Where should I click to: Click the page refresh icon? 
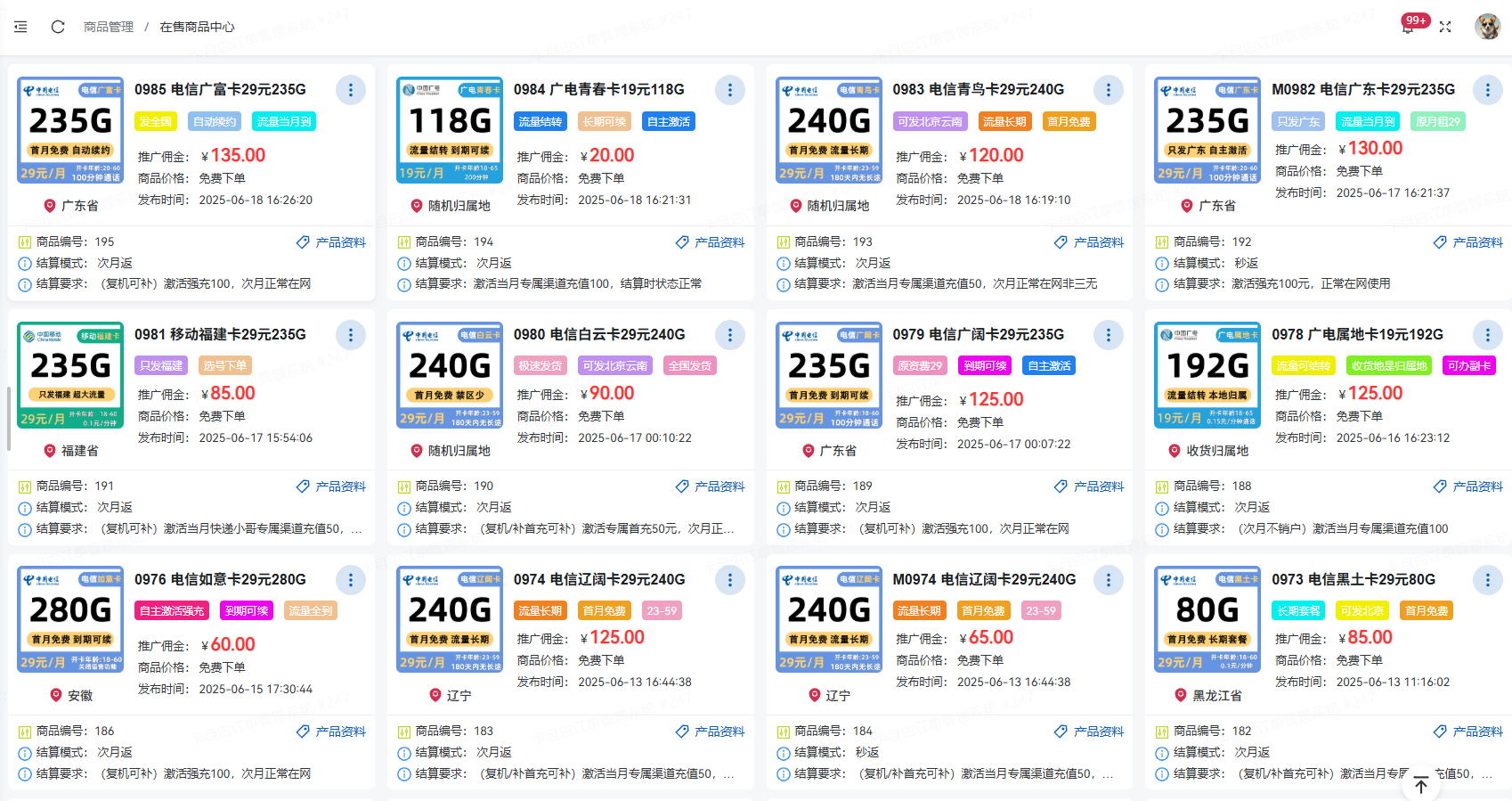click(58, 27)
